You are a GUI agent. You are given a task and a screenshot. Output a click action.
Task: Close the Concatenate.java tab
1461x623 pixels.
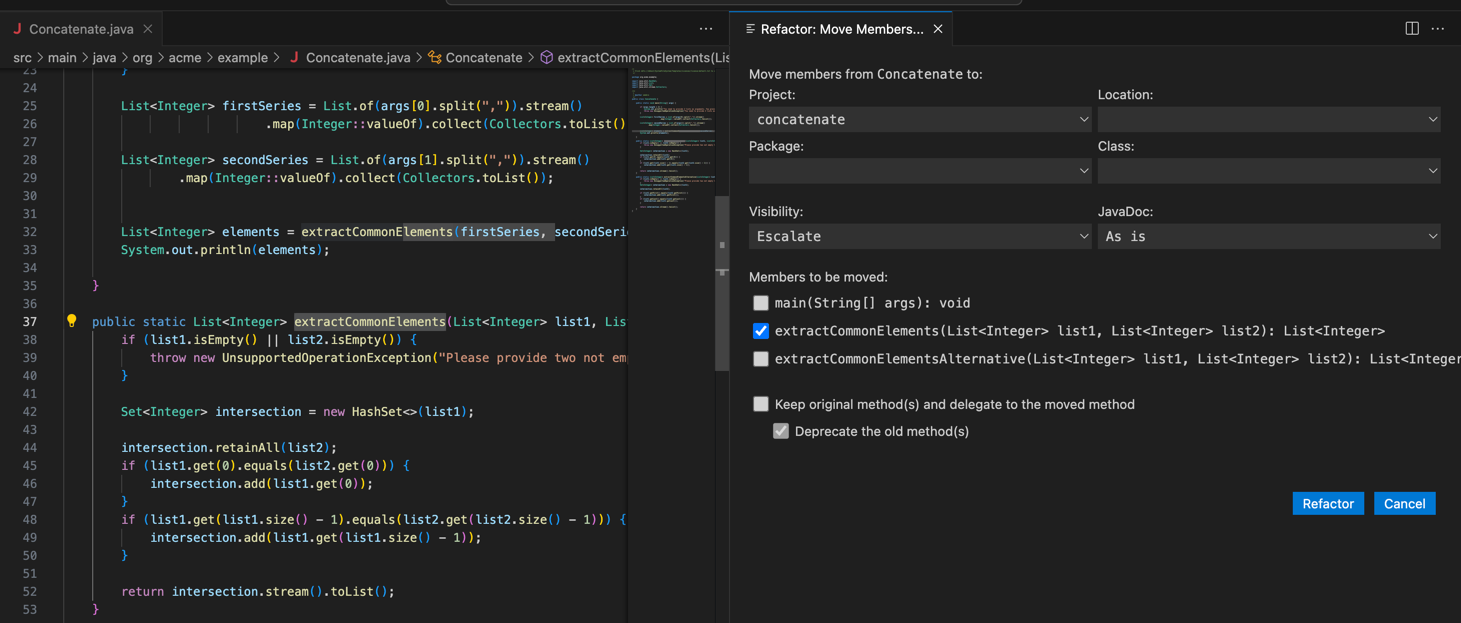pyautogui.click(x=148, y=29)
